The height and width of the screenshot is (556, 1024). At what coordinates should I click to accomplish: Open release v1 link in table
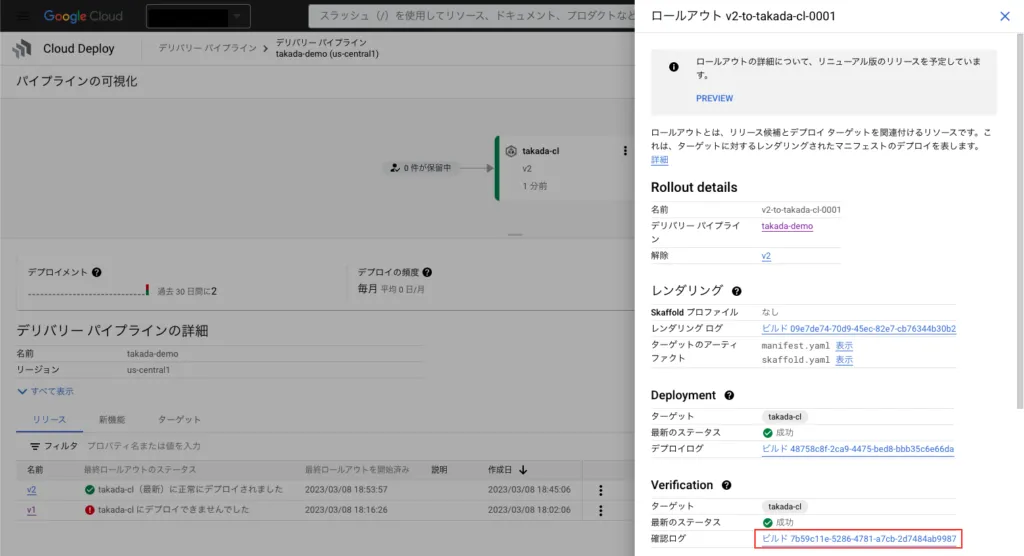[x=31, y=510]
